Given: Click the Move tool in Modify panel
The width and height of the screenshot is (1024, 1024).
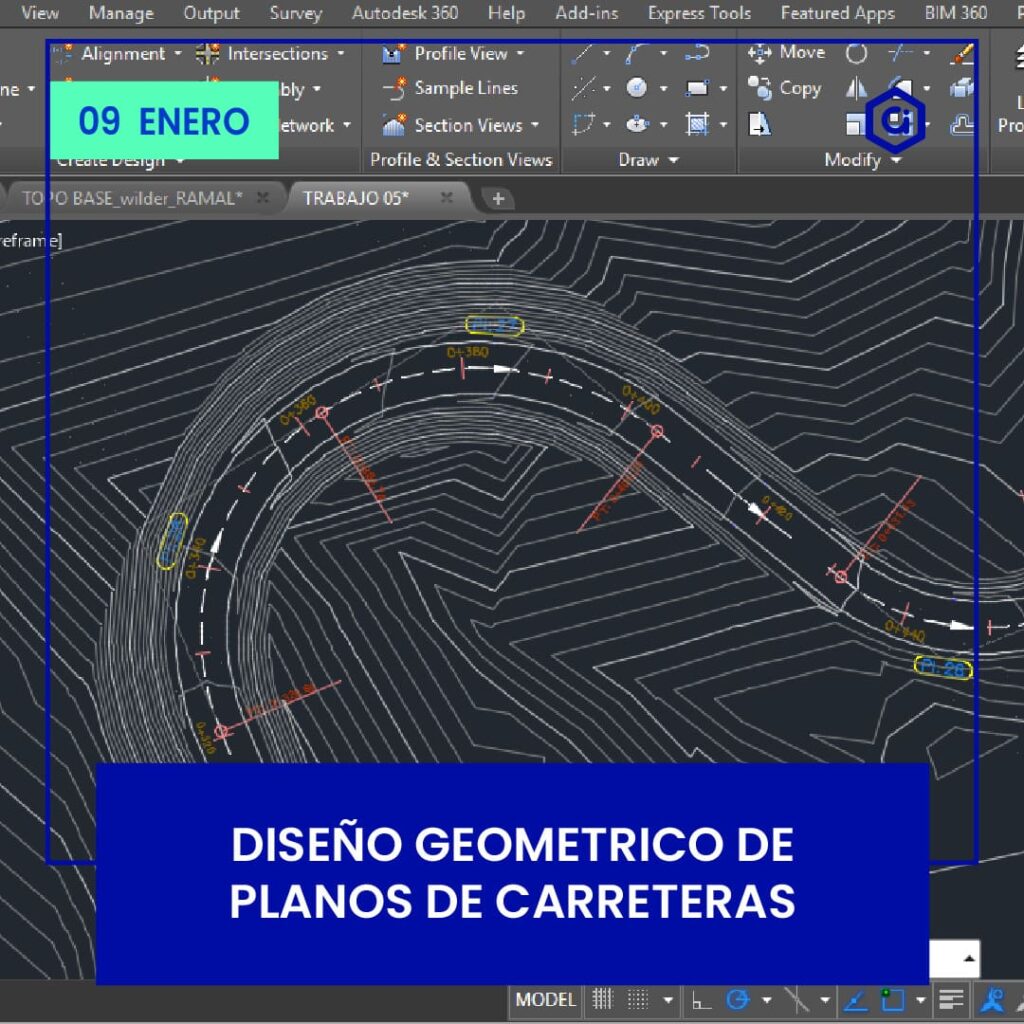Looking at the screenshot, I should coord(787,53).
